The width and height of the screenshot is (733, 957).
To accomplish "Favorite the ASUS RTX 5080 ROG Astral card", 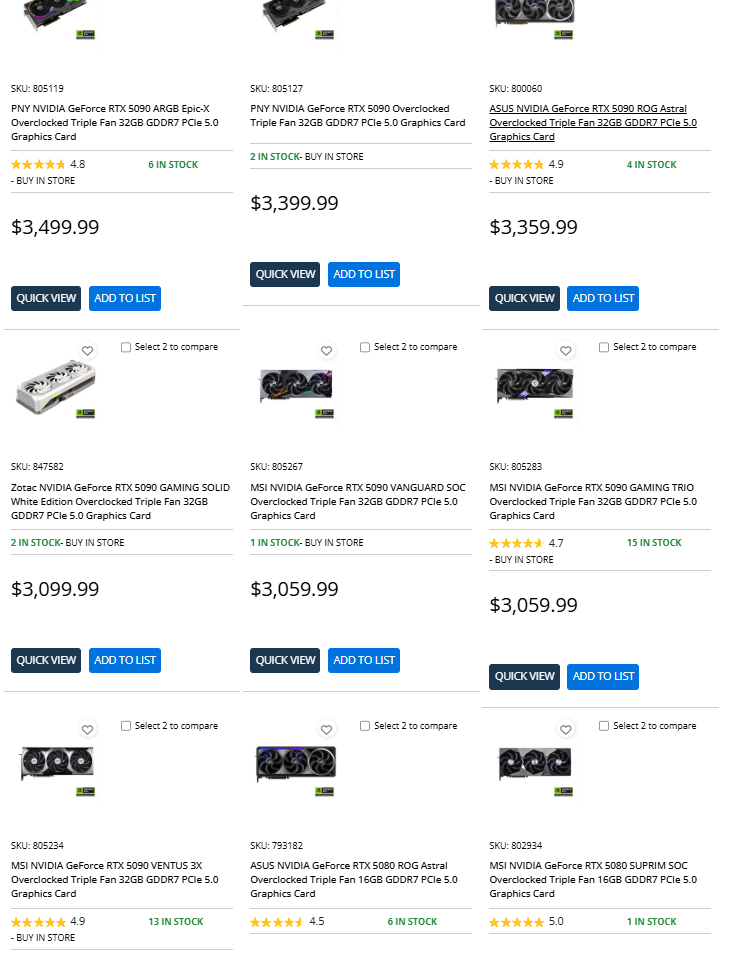I will point(327,730).
